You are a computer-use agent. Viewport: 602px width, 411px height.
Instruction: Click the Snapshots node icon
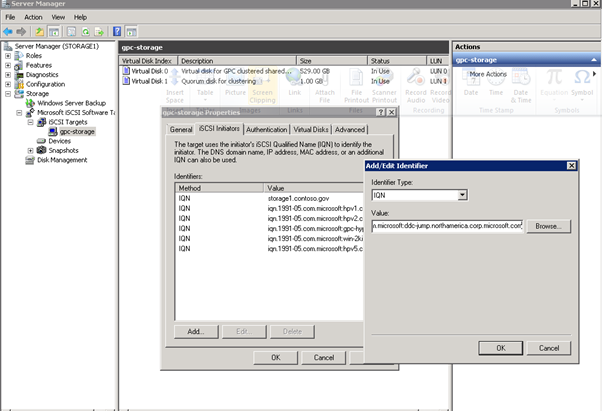(x=41, y=150)
